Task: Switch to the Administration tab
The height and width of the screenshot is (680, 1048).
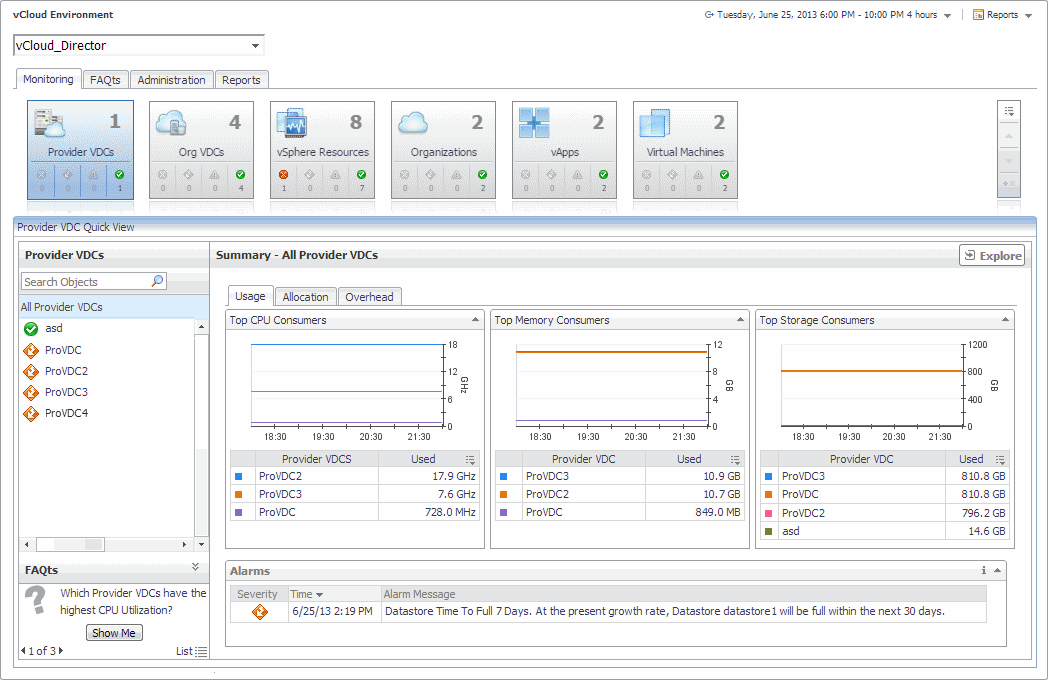Action: pyautogui.click(x=171, y=80)
